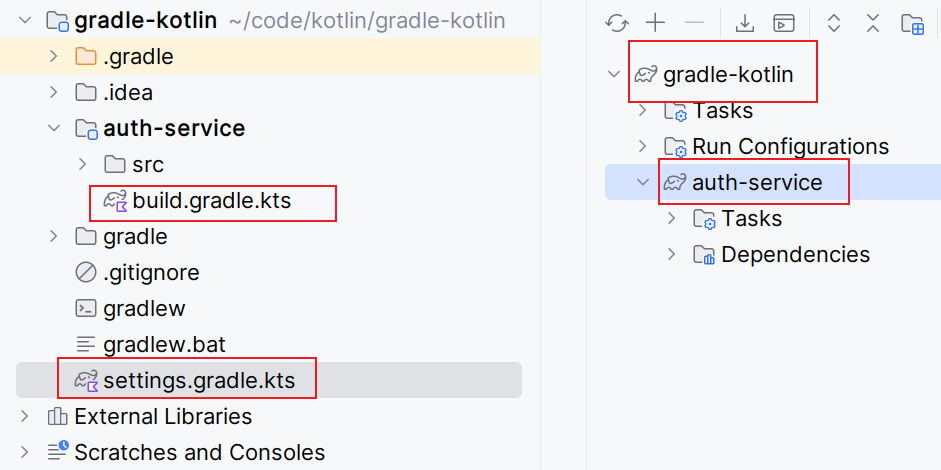Click the Expand All icon in Gradle toolbar

834,23
